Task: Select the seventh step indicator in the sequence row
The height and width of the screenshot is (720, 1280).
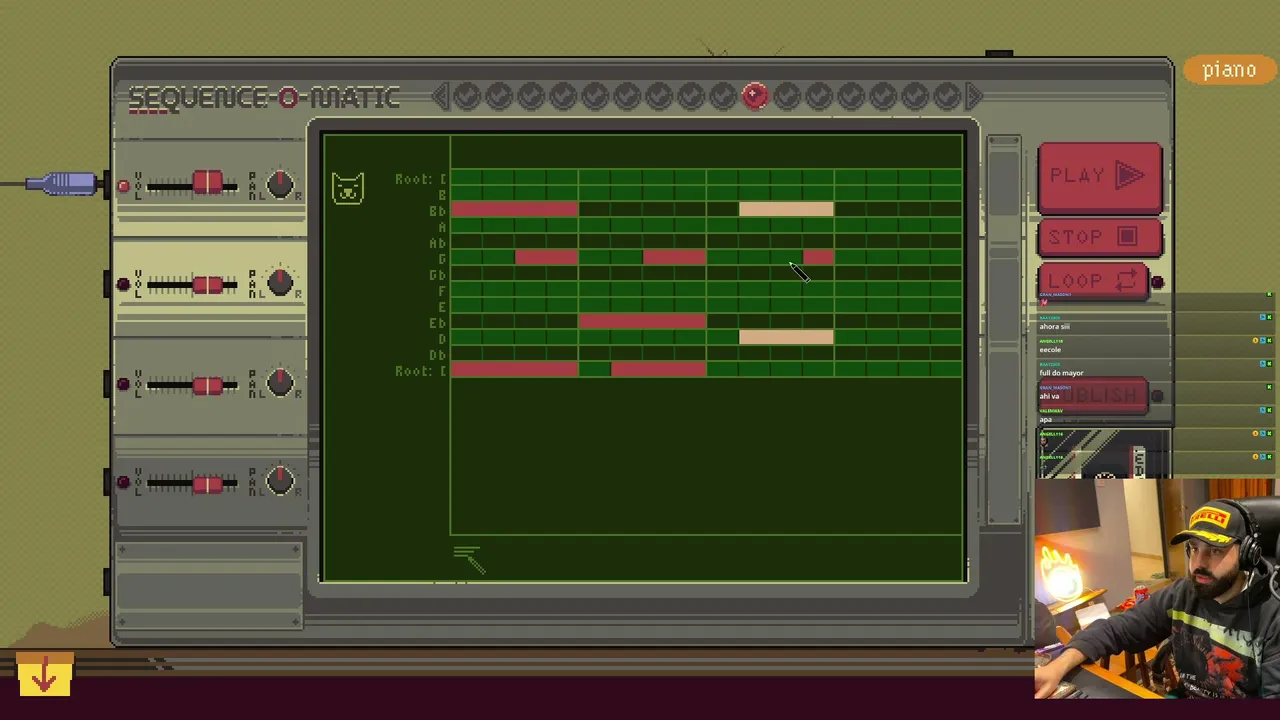Action: pyautogui.click(x=659, y=96)
